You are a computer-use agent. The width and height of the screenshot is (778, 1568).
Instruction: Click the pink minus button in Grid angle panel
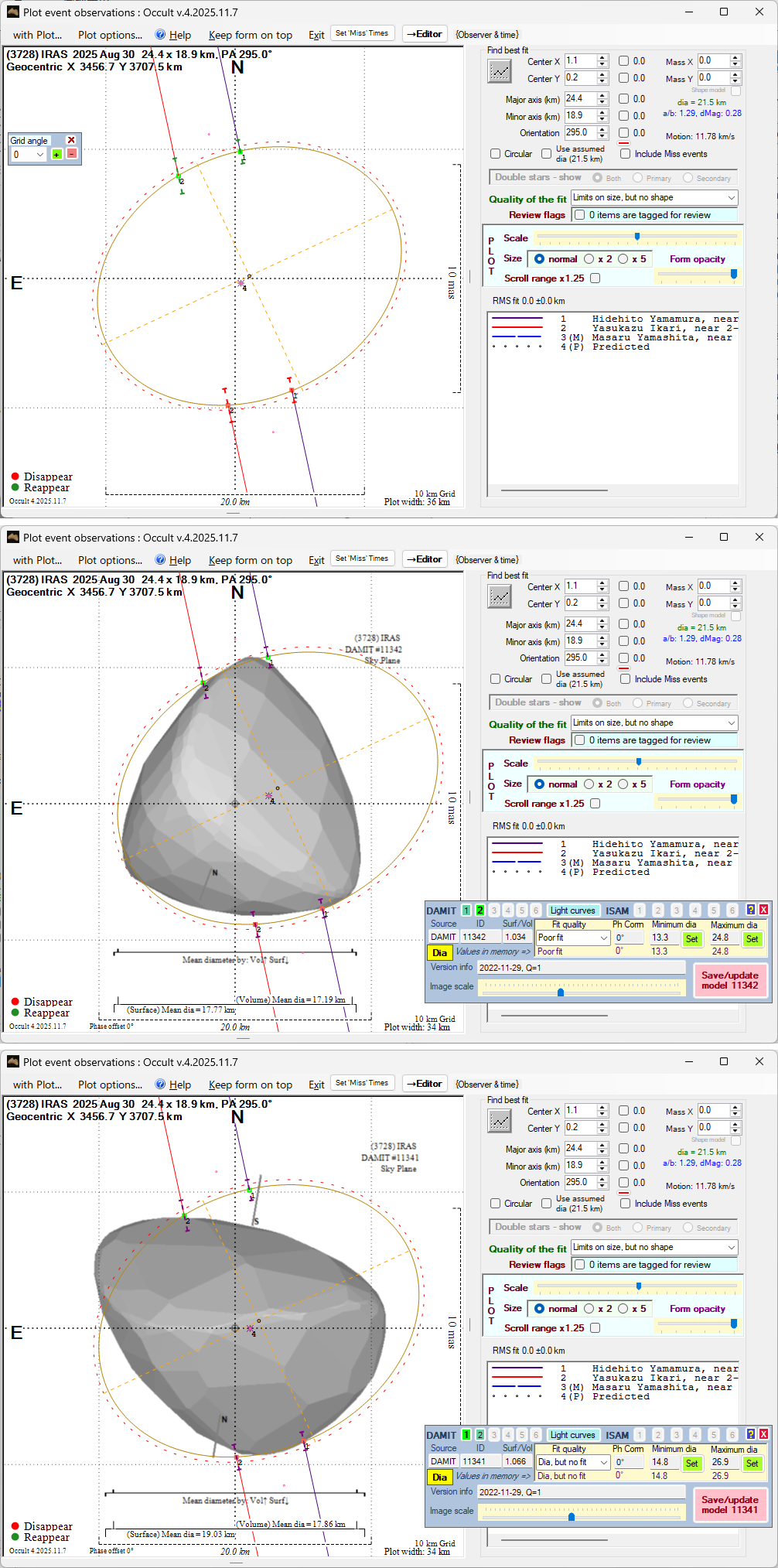(x=71, y=154)
